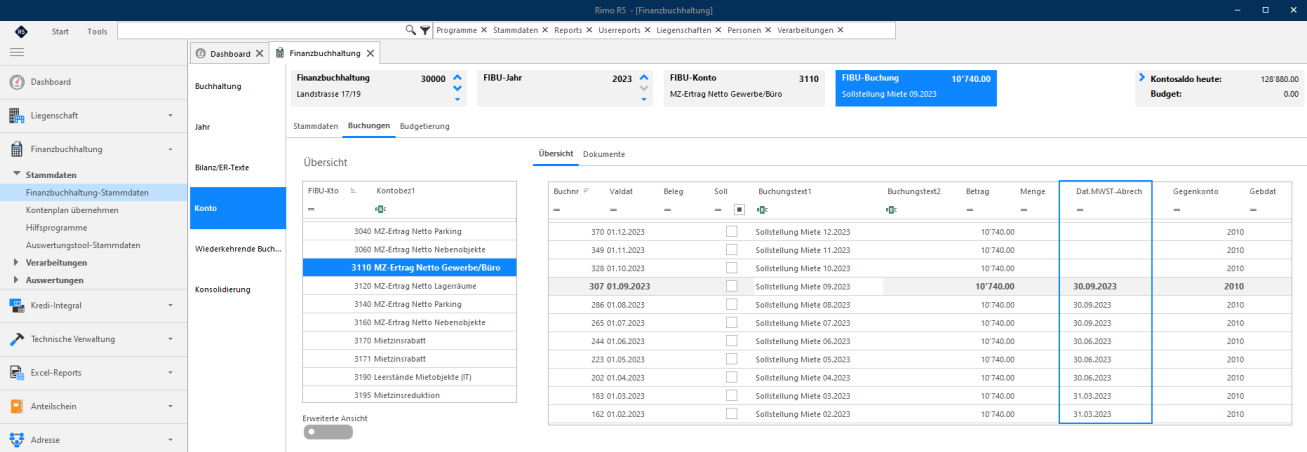The width and height of the screenshot is (1307, 452).
Task: Switch to the Stammdaten sub-tab
Action: click(315, 126)
